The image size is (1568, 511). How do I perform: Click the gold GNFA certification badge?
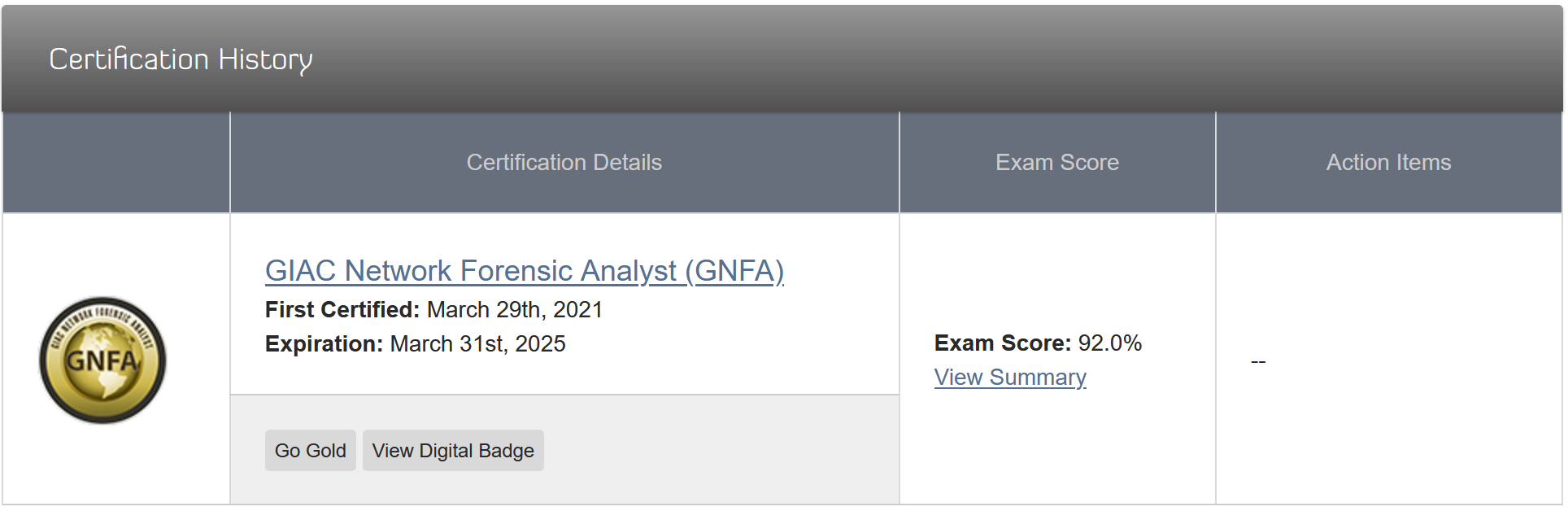(x=102, y=360)
